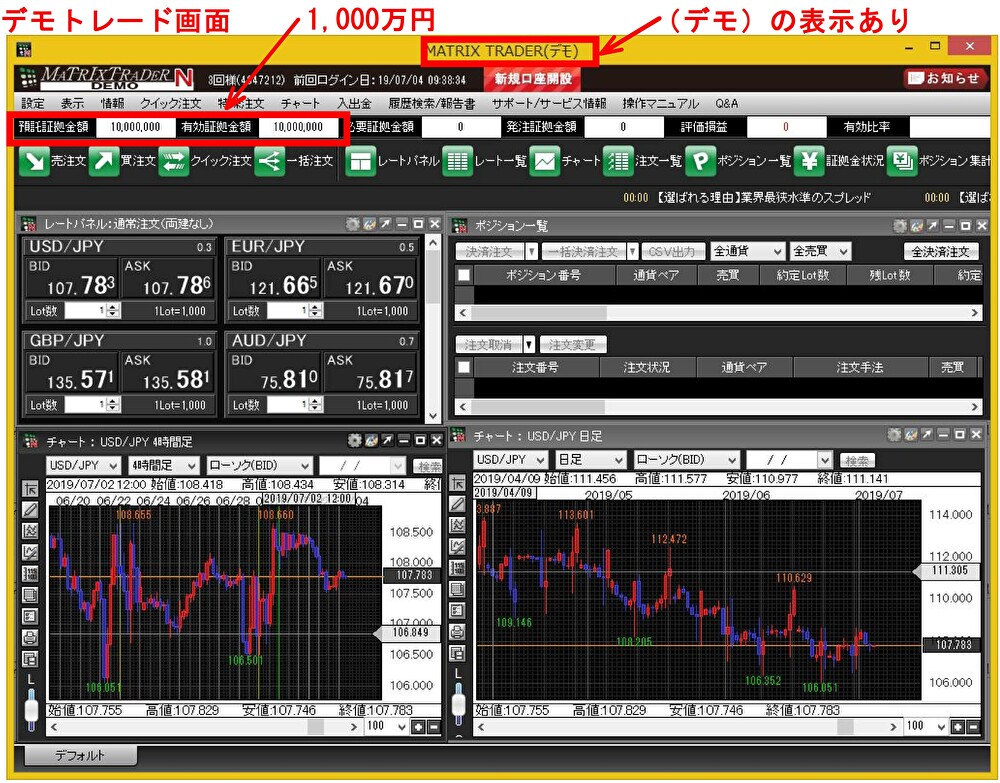Open the Rate list (レート一覧) toolbar icon
Screen dimensions: 1000x783
click(x=457, y=161)
